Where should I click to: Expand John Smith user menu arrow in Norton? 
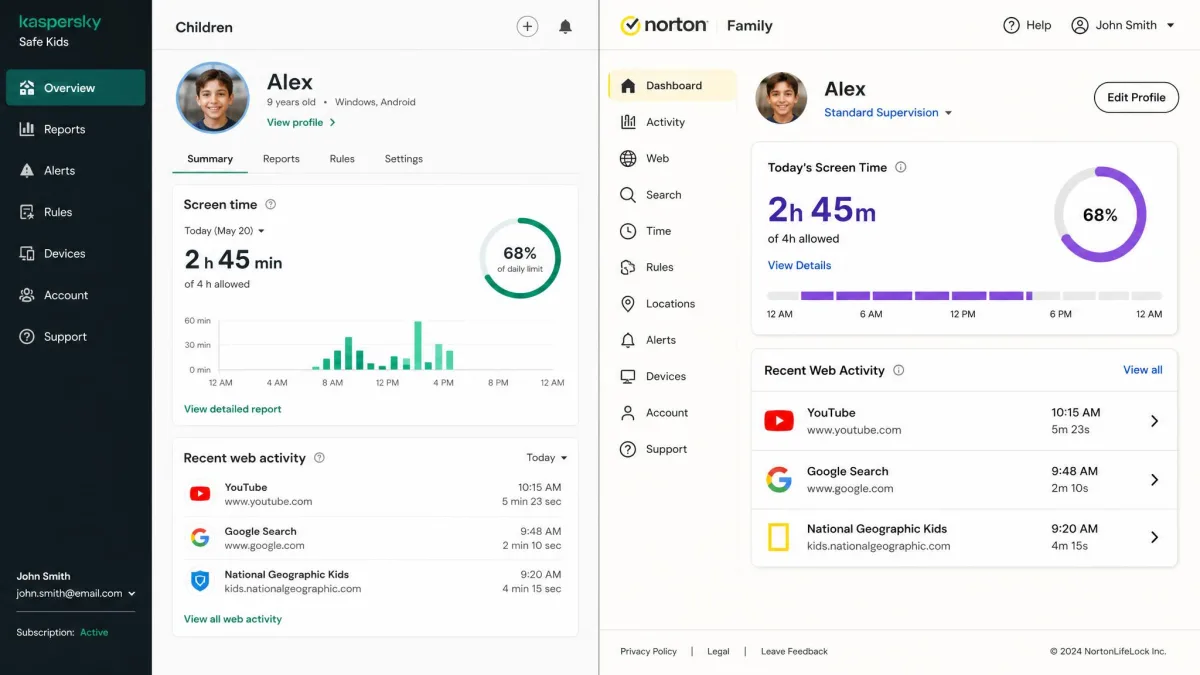(x=1170, y=25)
